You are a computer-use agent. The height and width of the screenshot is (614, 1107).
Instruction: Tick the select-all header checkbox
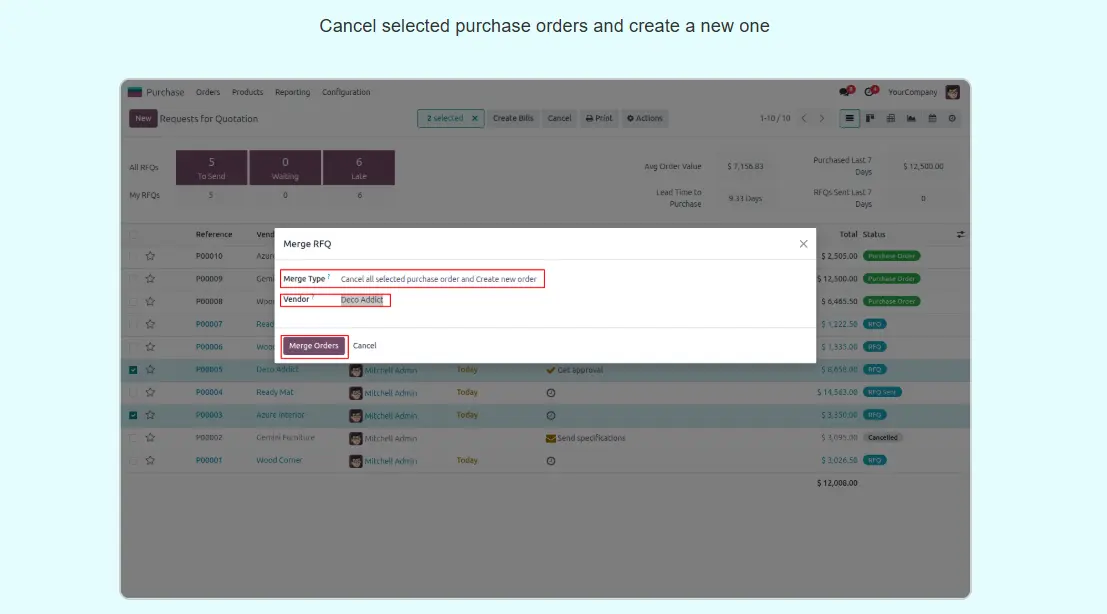click(134, 235)
